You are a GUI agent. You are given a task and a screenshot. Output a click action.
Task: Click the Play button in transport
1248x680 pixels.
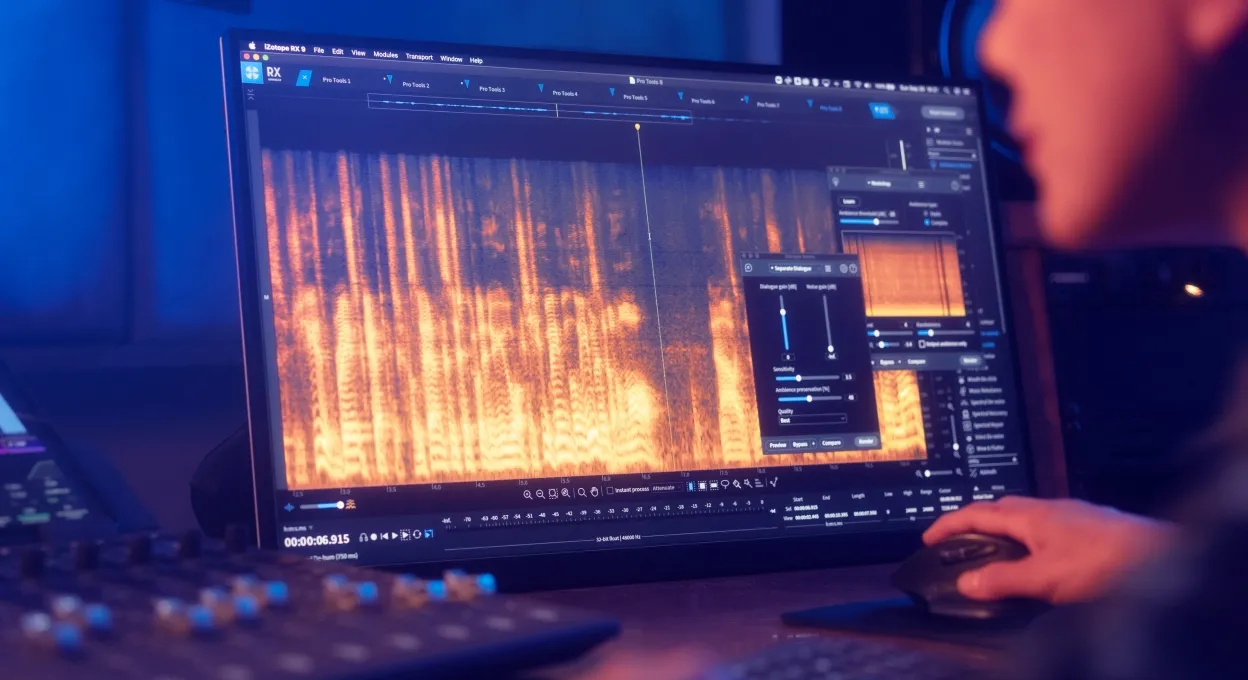394,536
